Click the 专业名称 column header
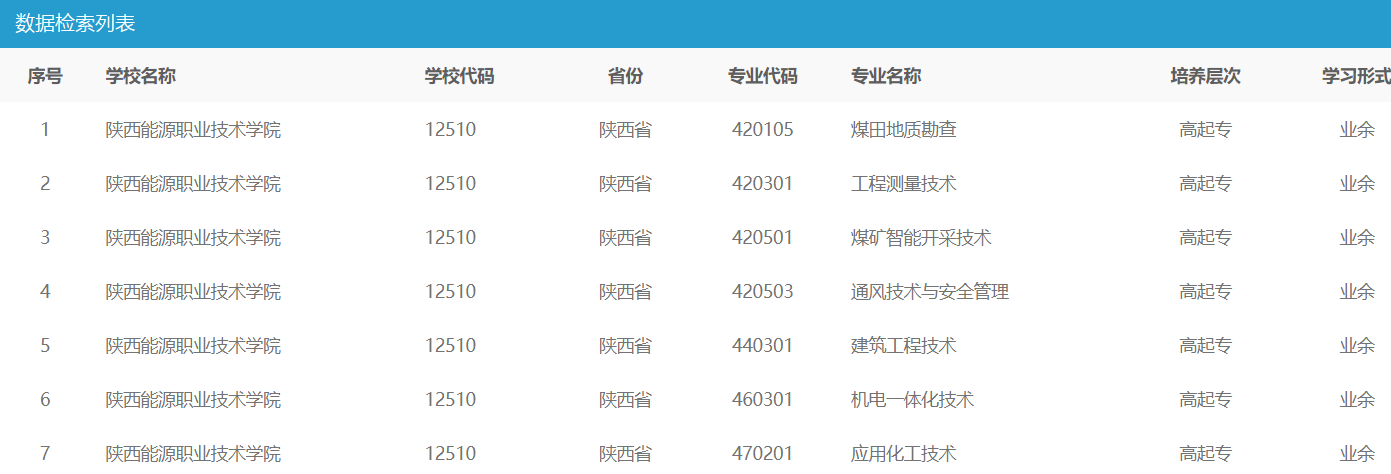Viewport: 1391px width, 474px height. 886,76
